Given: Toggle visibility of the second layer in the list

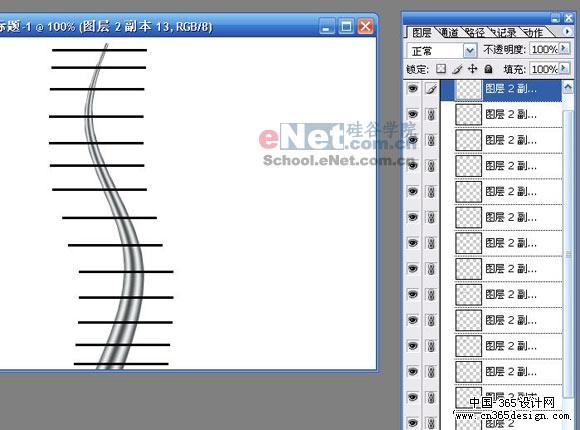Looking at the screenshot, I should [413, 114].
